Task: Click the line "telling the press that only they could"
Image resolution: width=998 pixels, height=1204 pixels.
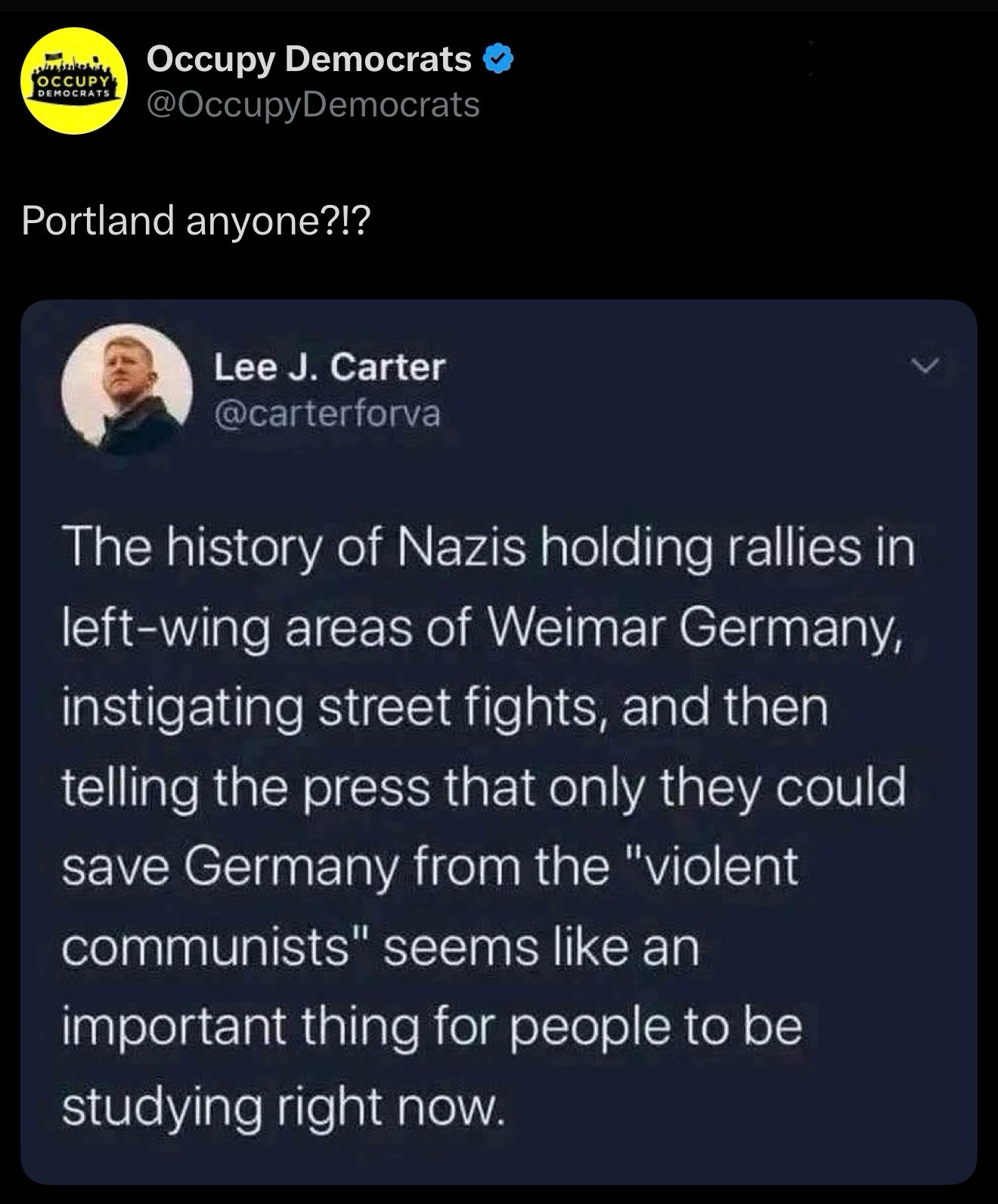Action: pyautogui.click(x=482, y=787)
